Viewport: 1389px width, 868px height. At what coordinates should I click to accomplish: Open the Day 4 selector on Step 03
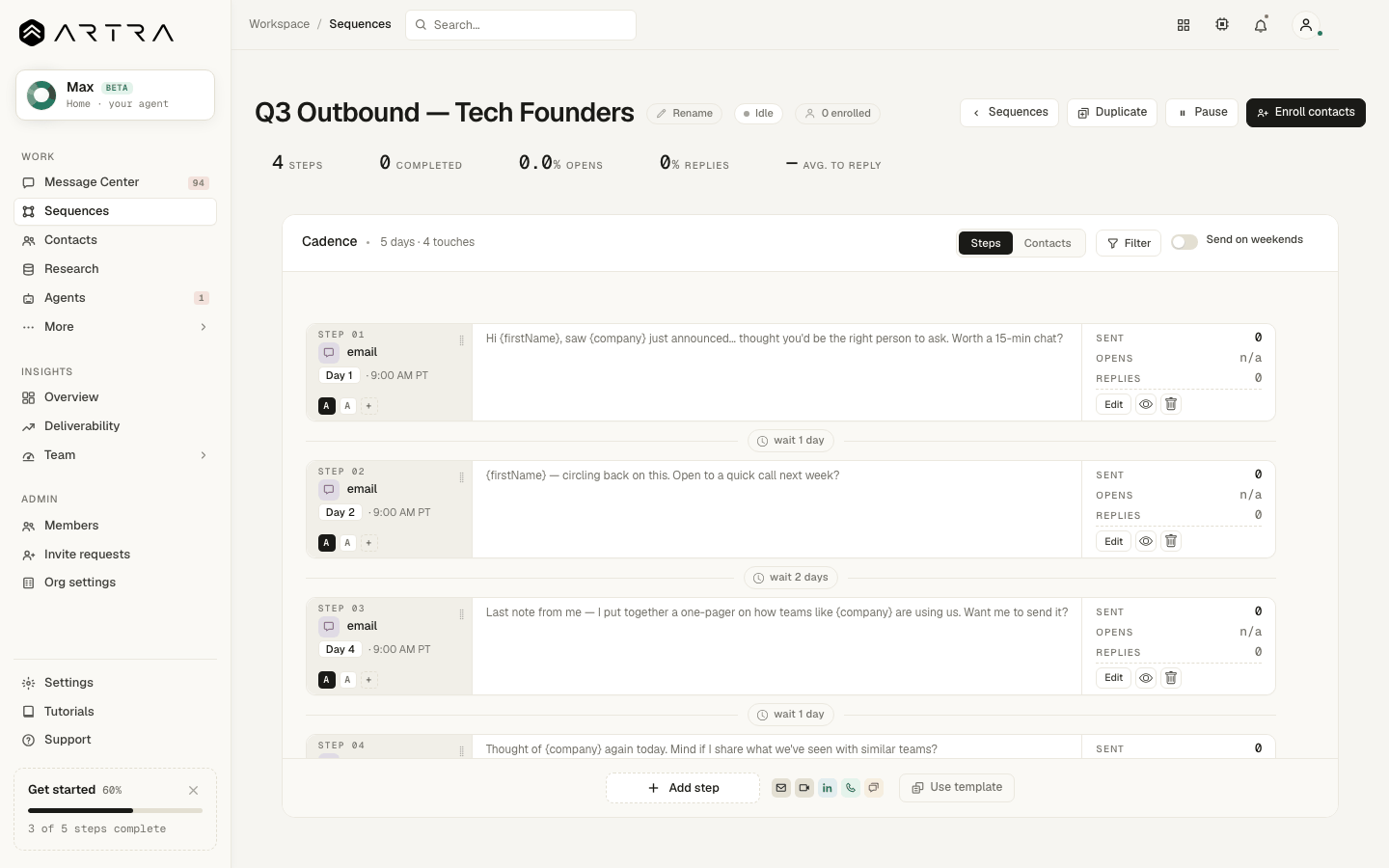point(340,649)
